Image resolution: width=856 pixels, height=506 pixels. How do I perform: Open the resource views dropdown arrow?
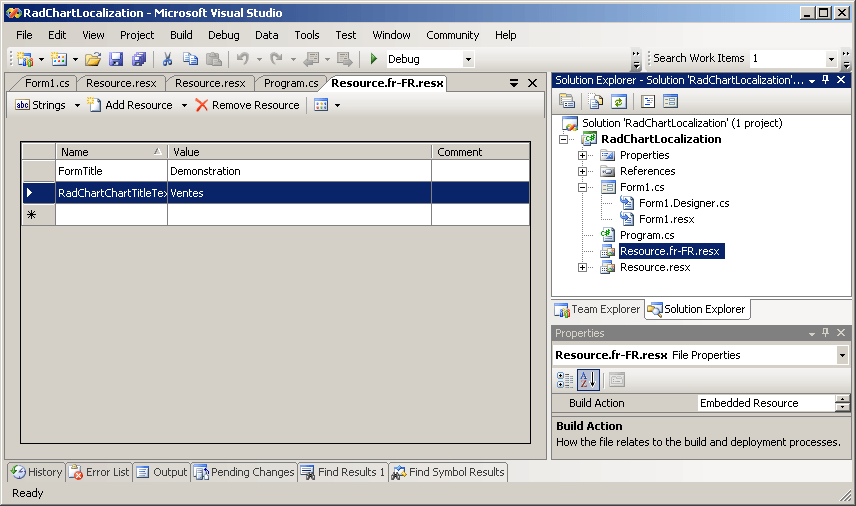337,105
